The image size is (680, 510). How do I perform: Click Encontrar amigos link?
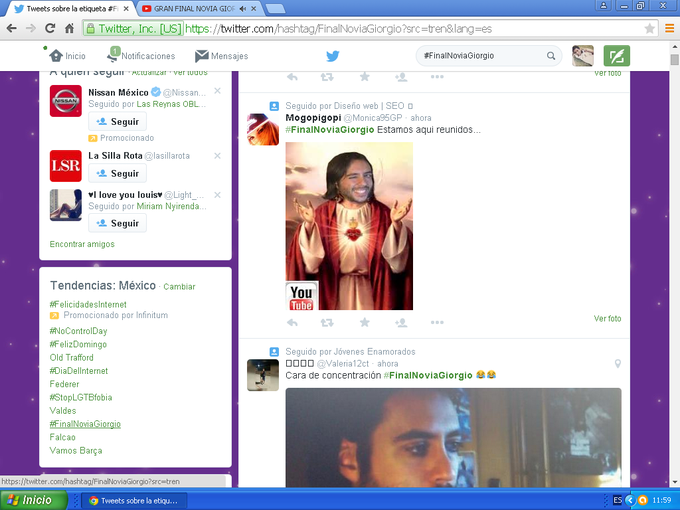coord(82,244)
